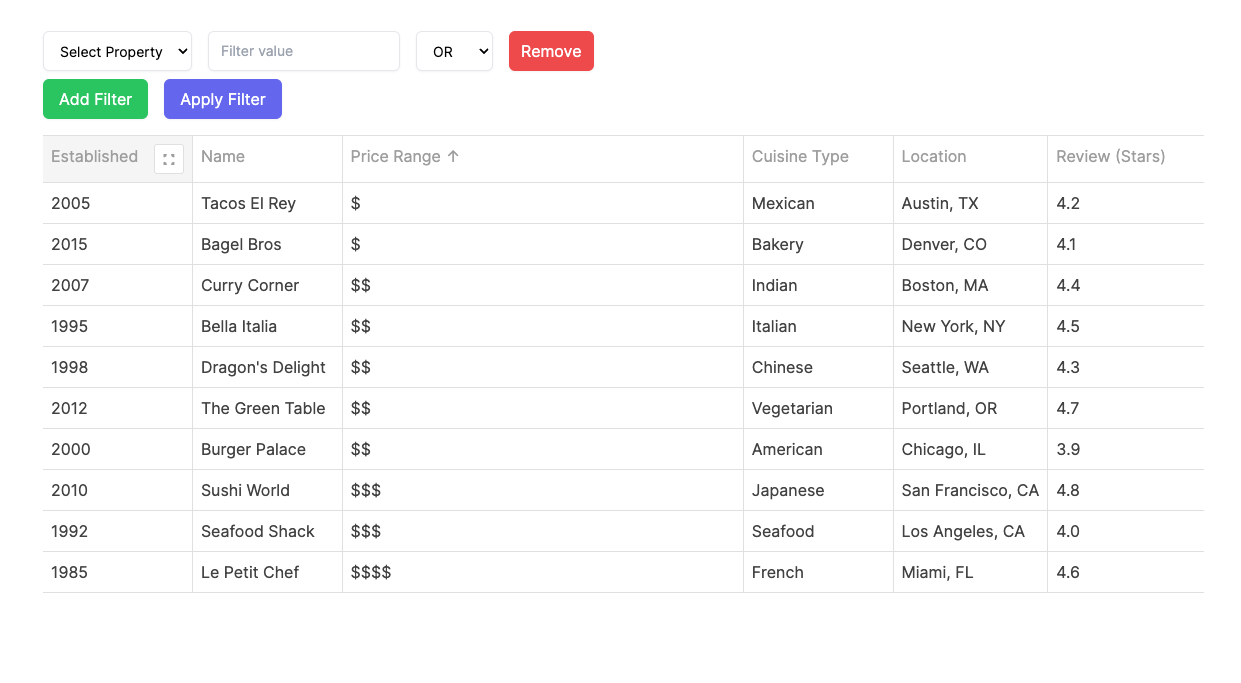Select the Tacos El Rey row
The image size is (1241, 683).
[x=248, y=203]
